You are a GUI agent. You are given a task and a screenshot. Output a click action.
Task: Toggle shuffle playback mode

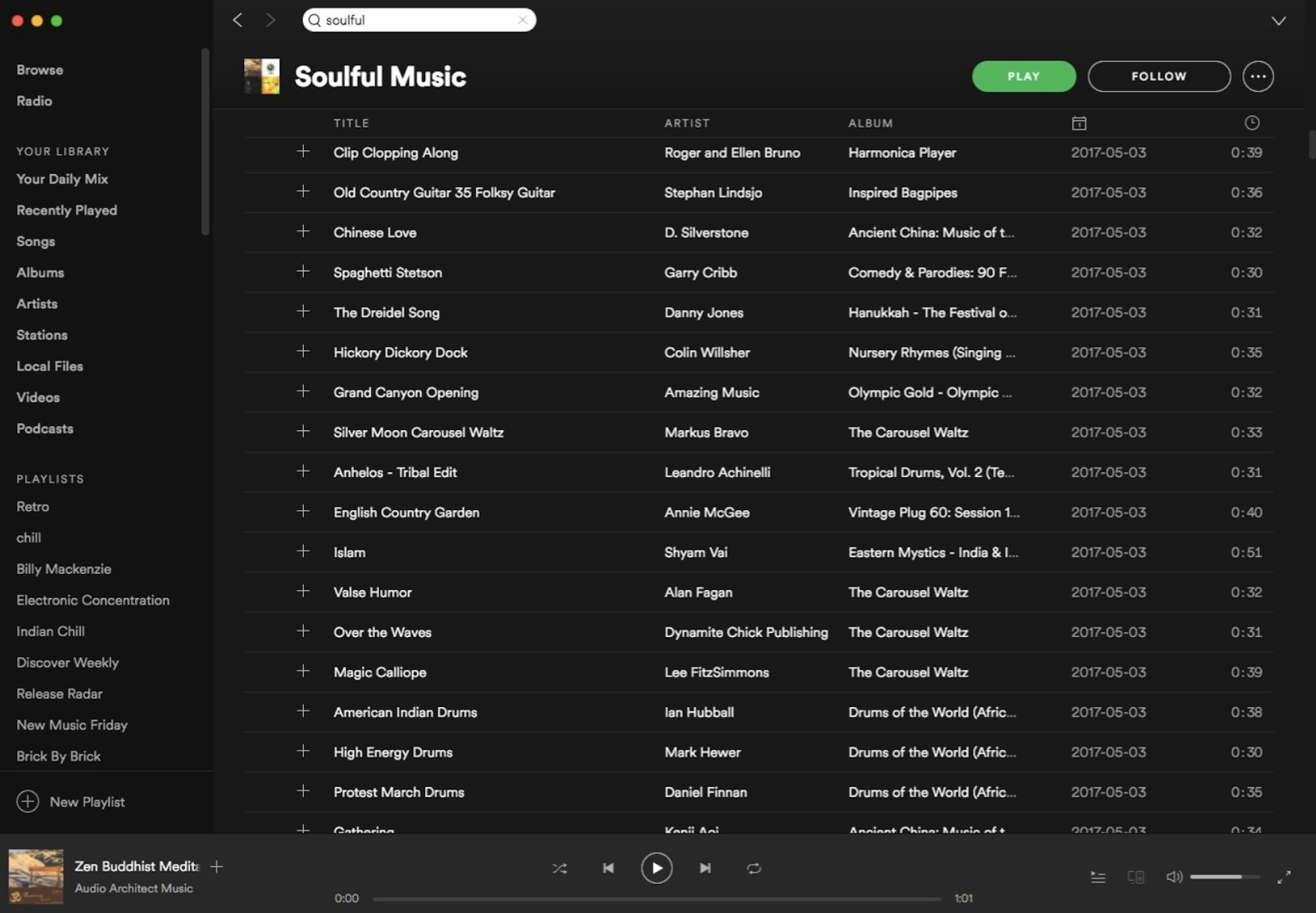coord(560,868)
